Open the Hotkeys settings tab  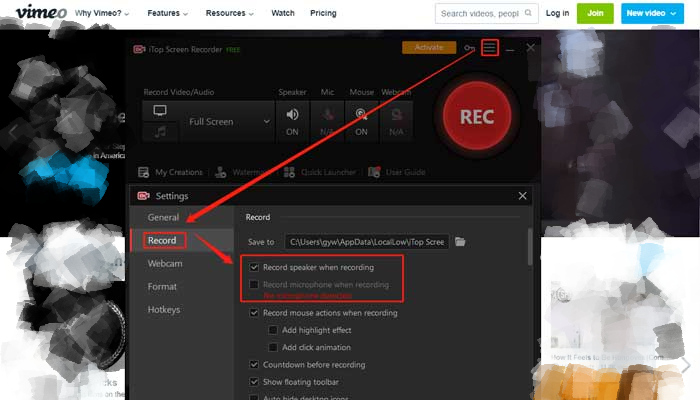click(x=164, y=310)
